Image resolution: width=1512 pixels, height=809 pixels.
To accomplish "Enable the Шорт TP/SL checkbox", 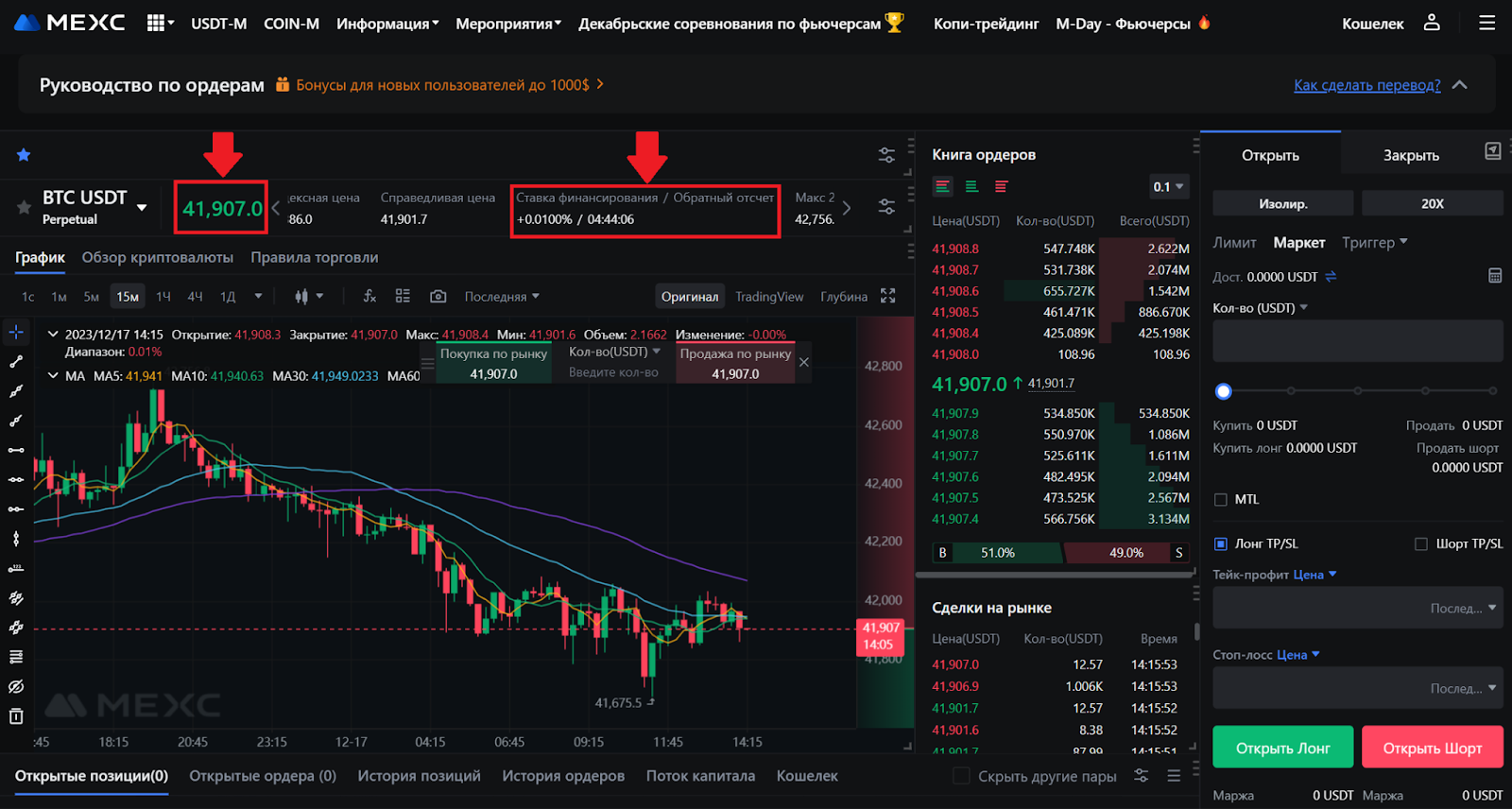I will [1420, 544].
